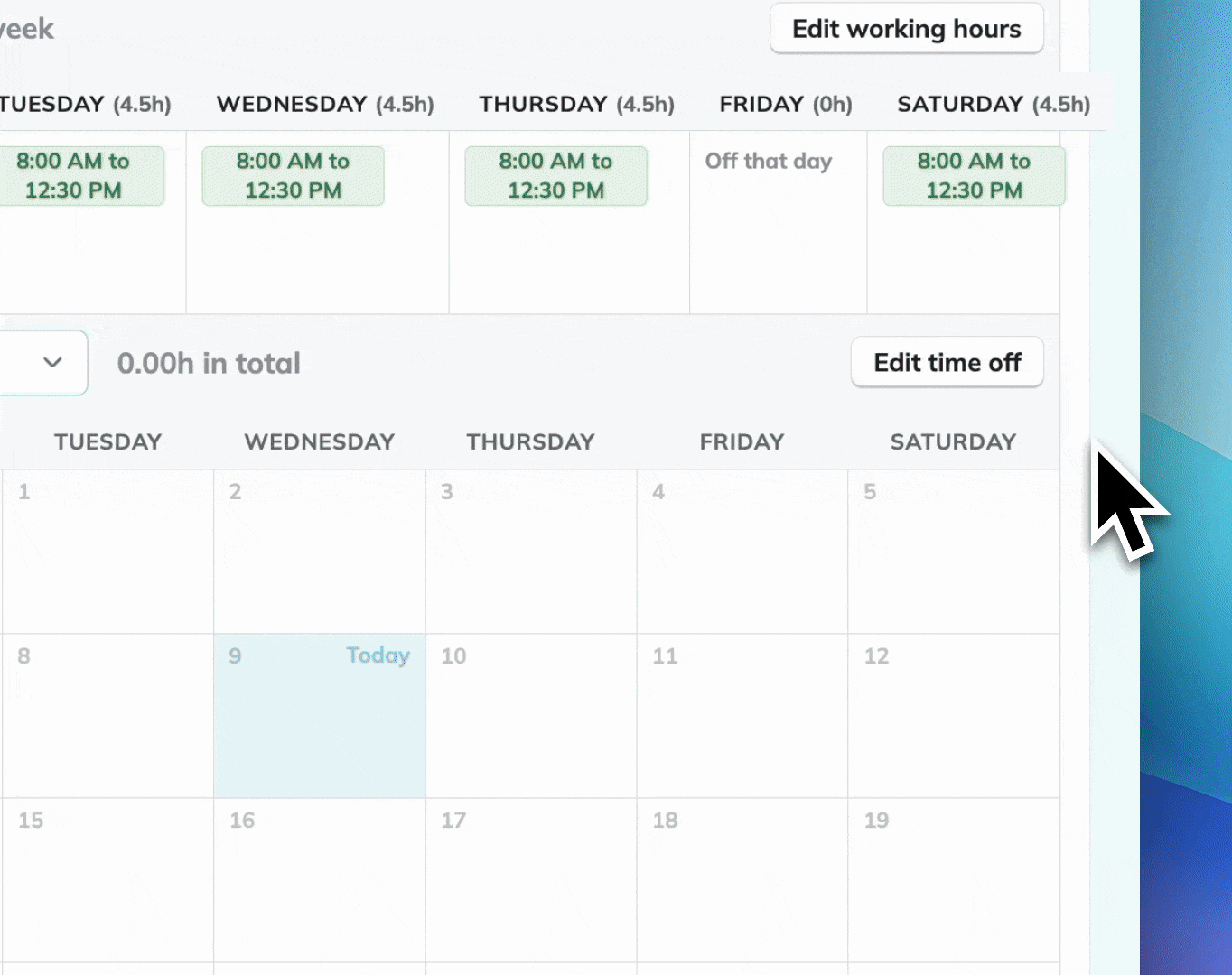Open Thursday's 8:00 AM to 12:30 PM block

coord(555,176)
